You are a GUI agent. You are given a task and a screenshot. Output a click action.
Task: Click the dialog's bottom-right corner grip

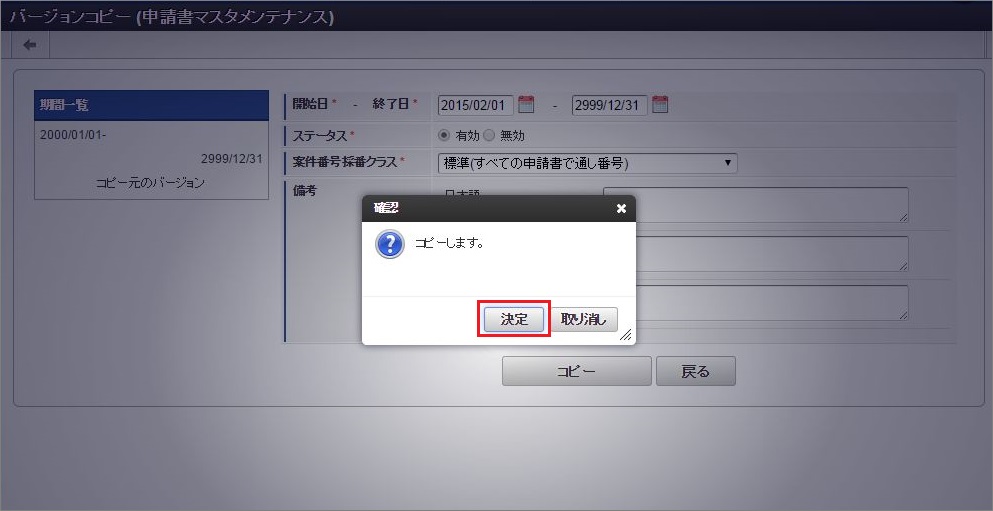coord(626,335)
